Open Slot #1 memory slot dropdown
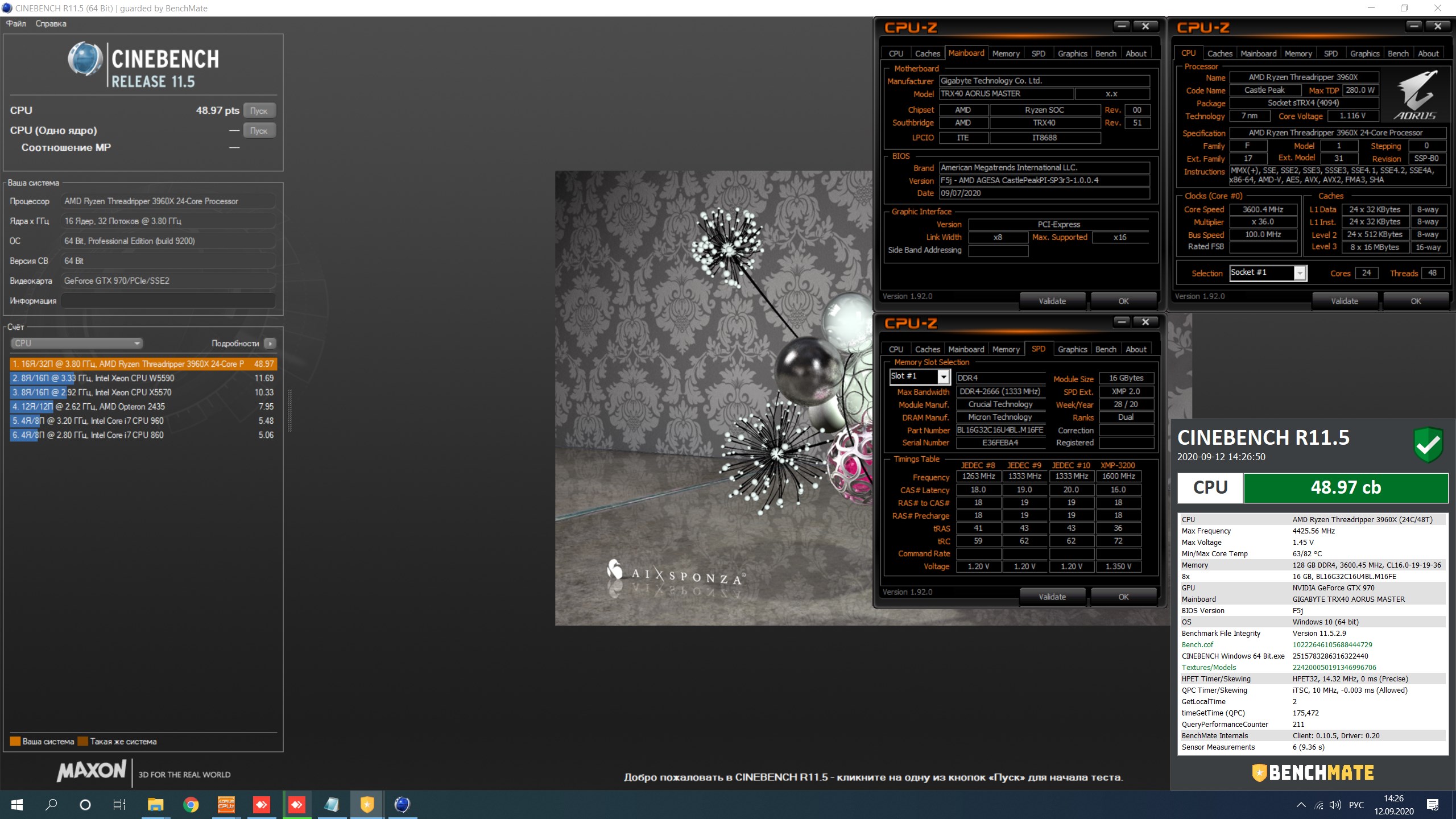1456x819 pixels. (943, 377)
